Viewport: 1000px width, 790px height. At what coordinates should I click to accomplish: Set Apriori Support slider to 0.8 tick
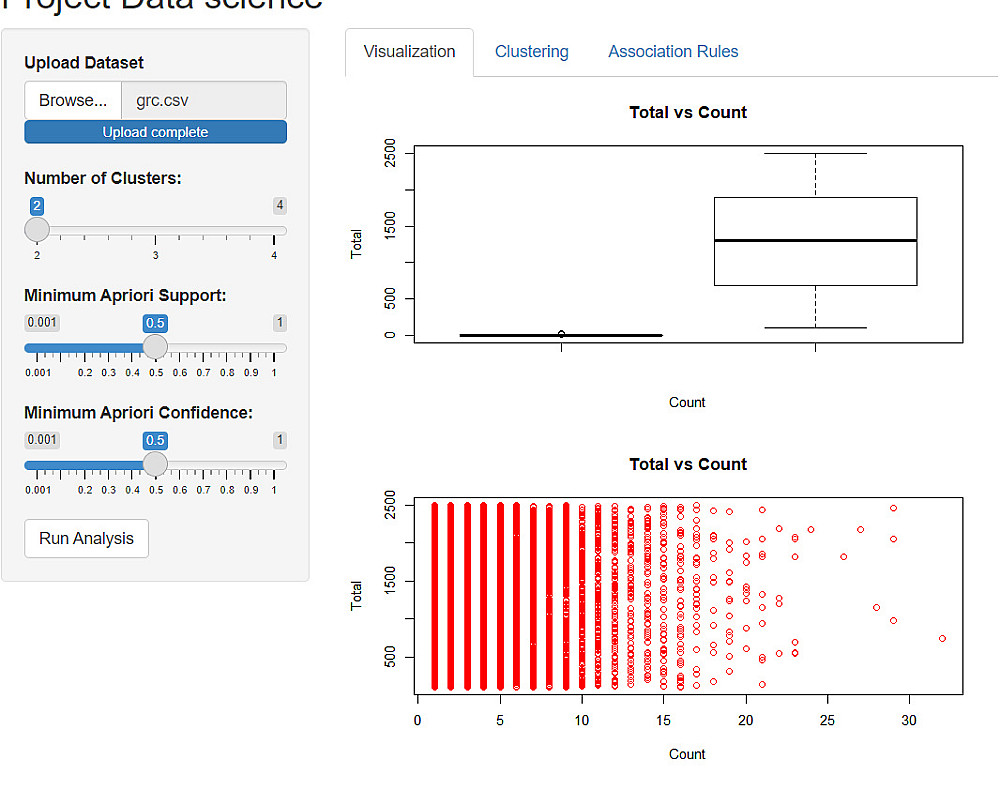pyautogui.click(x=227, y=348)
